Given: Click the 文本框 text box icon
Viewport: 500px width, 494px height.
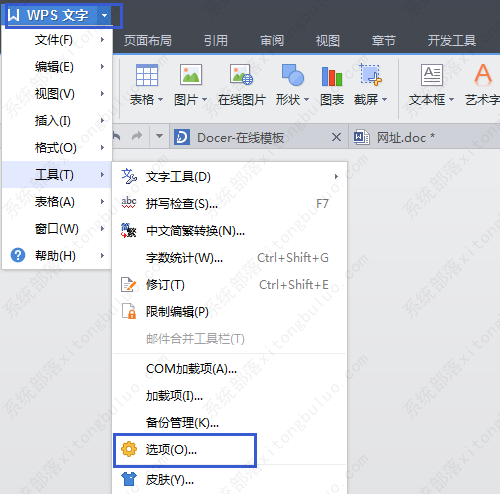Looking at the screenshot, I should point(432,75).
